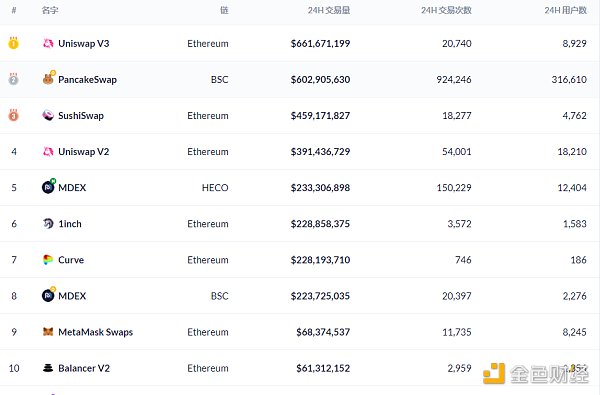This screenshot has width=600, height=395.
Task: Click the SushiSwap logo icon
Action: (48, 115)
